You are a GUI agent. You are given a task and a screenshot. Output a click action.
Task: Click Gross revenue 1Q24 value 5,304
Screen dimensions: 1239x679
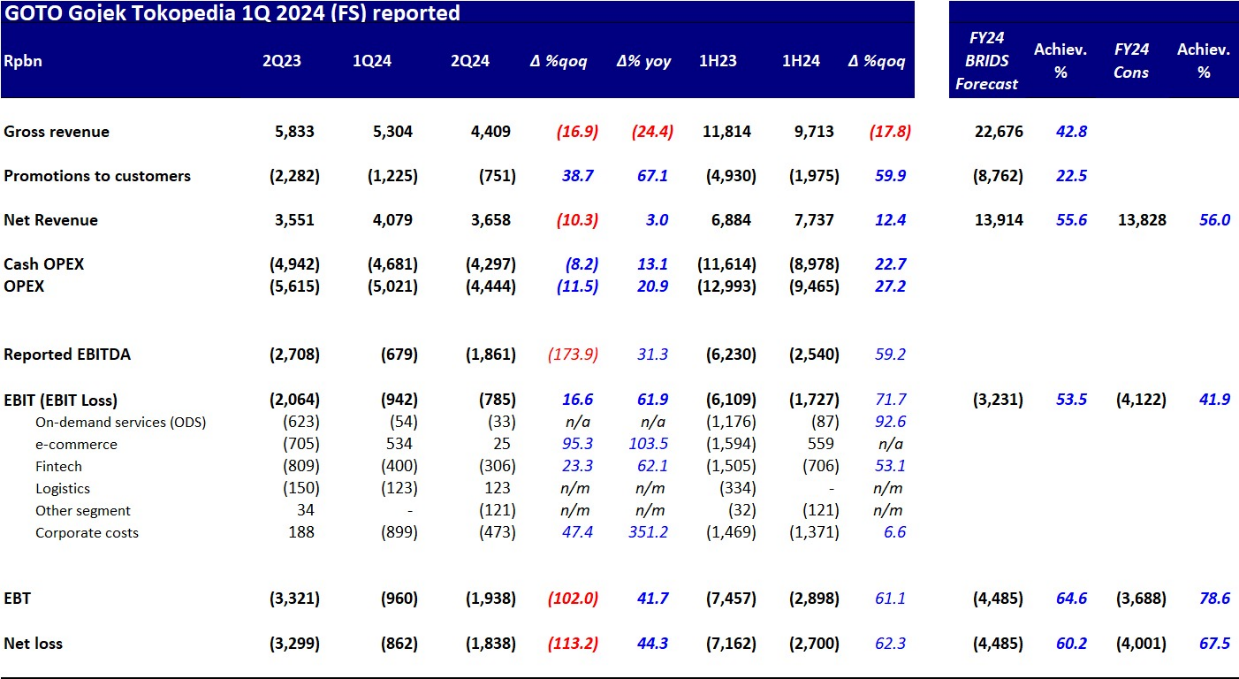pyautogui.click(x=392, y=132)
